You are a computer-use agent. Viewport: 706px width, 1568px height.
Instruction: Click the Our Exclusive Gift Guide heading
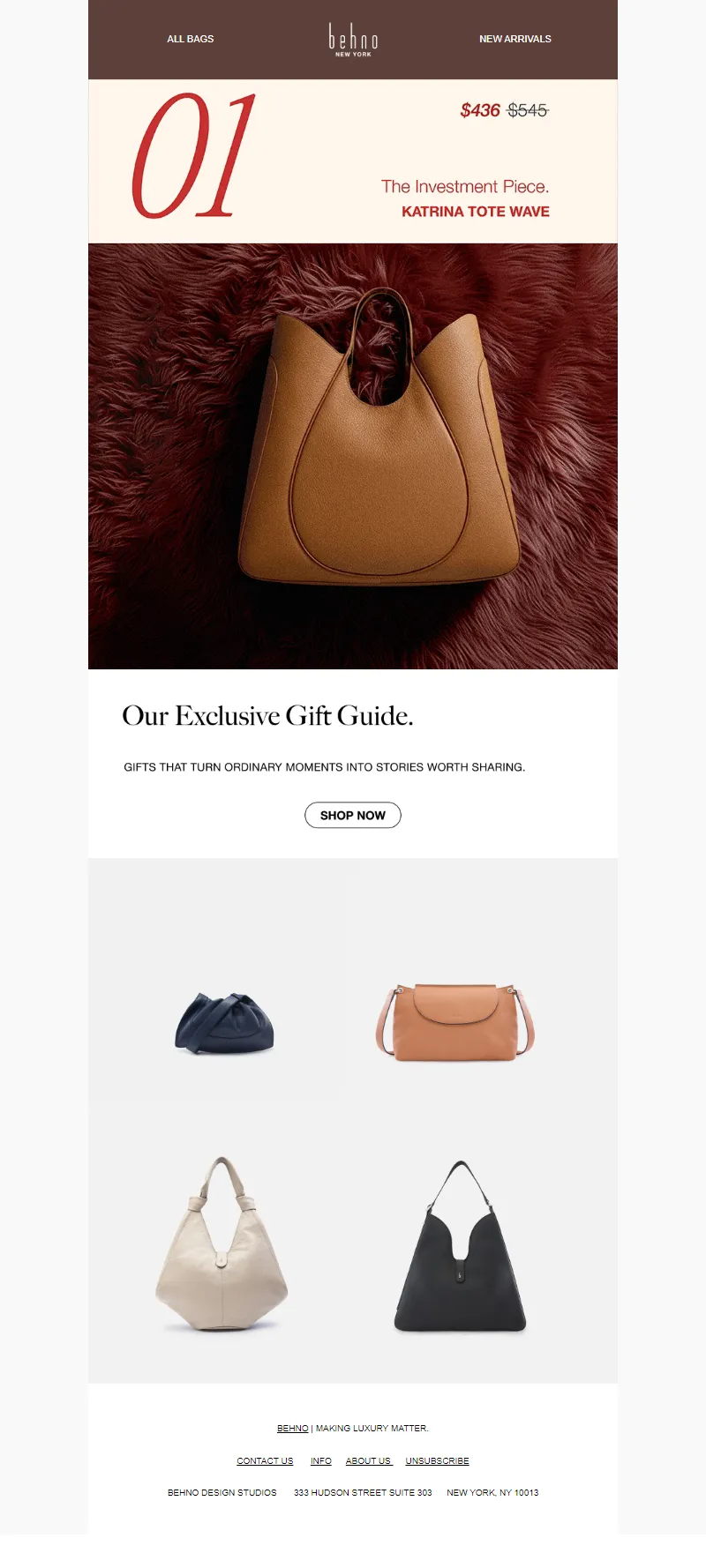(x=267, y=715)
